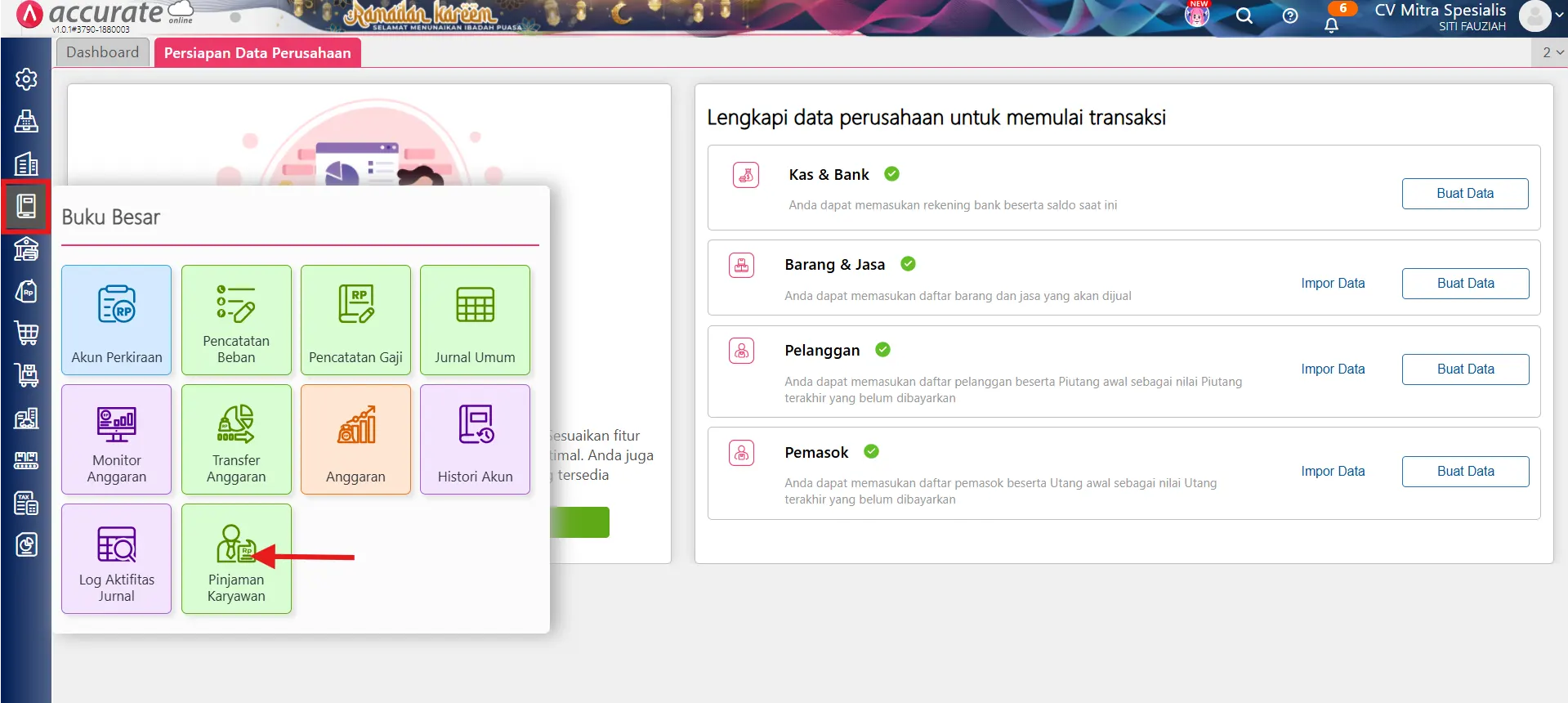
Task: Click the Accurate Online logo
Action: click(105, 15)
